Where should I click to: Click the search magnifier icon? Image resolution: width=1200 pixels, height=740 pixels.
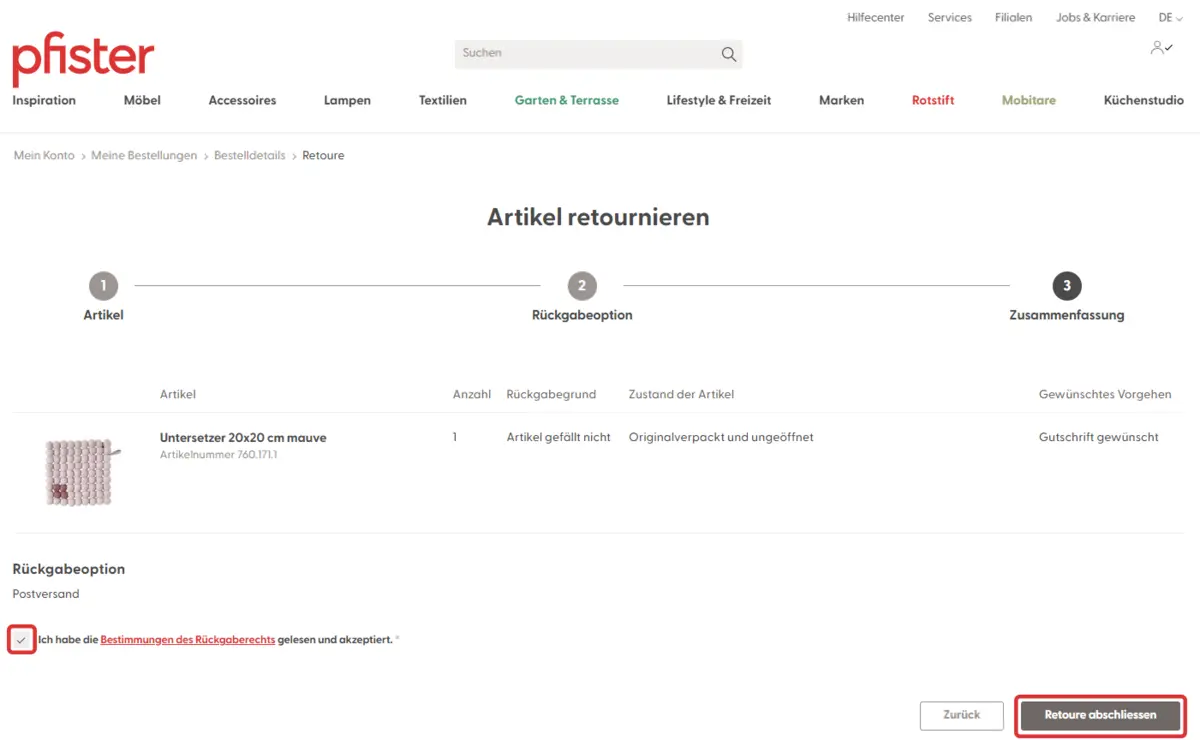[728, 54]
